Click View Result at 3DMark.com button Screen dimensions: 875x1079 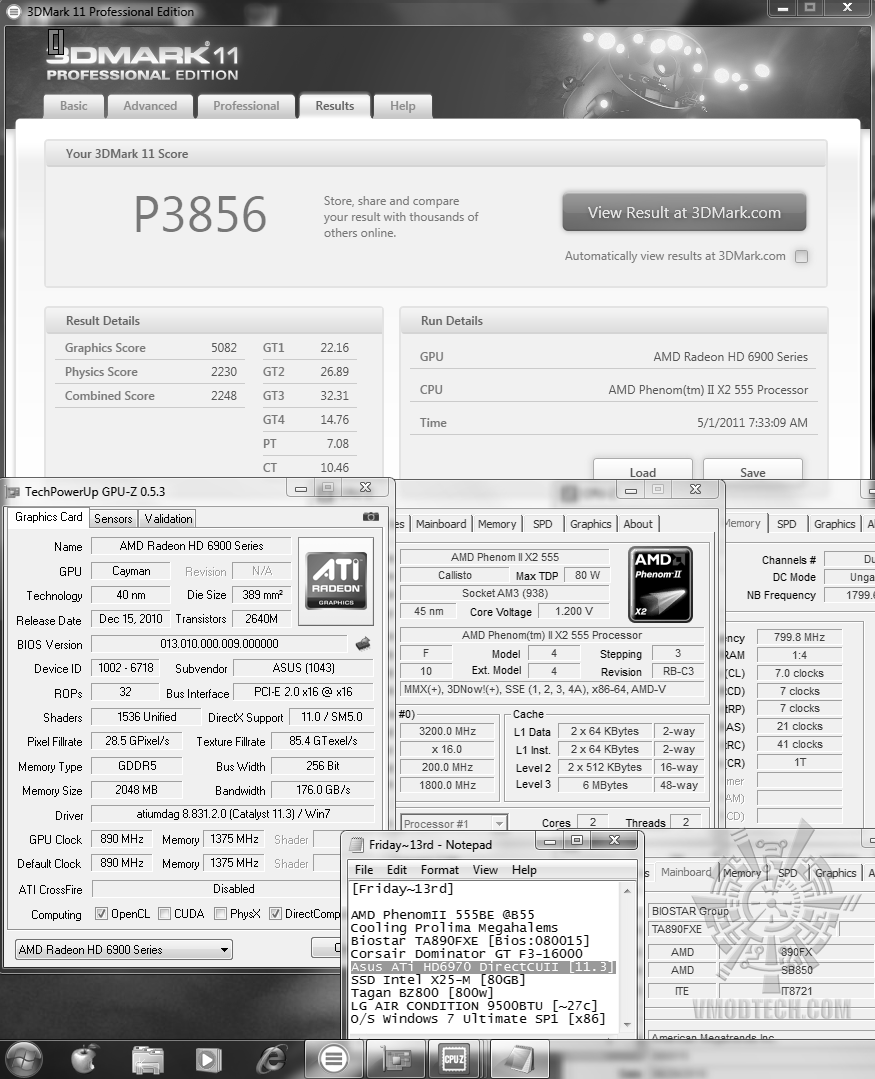tap(684, 213)
